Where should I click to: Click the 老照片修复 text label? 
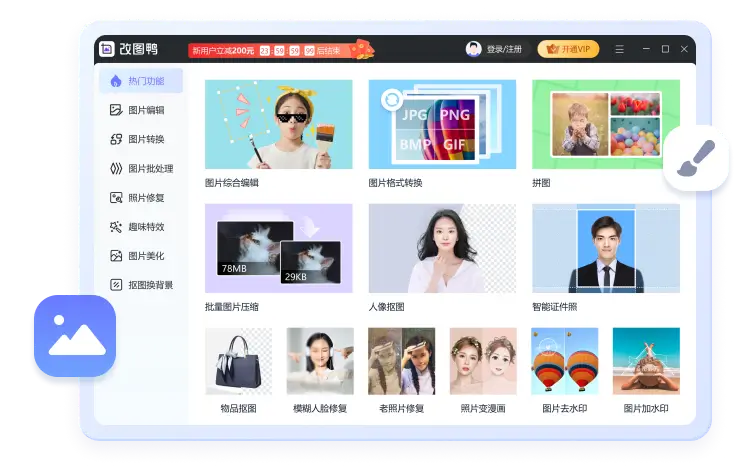coord(401,408)
